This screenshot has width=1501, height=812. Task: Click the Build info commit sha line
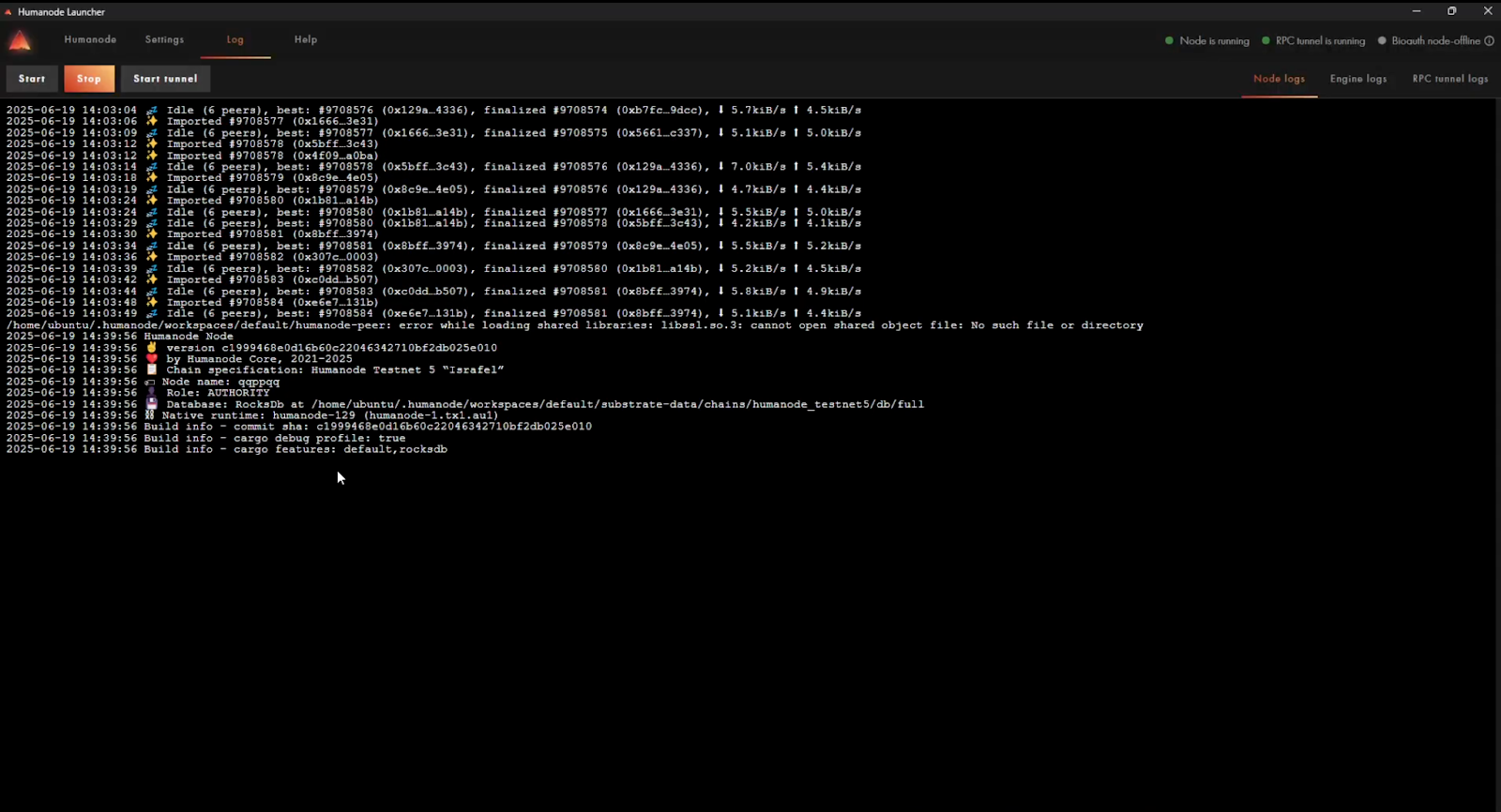tap(298, 427)
